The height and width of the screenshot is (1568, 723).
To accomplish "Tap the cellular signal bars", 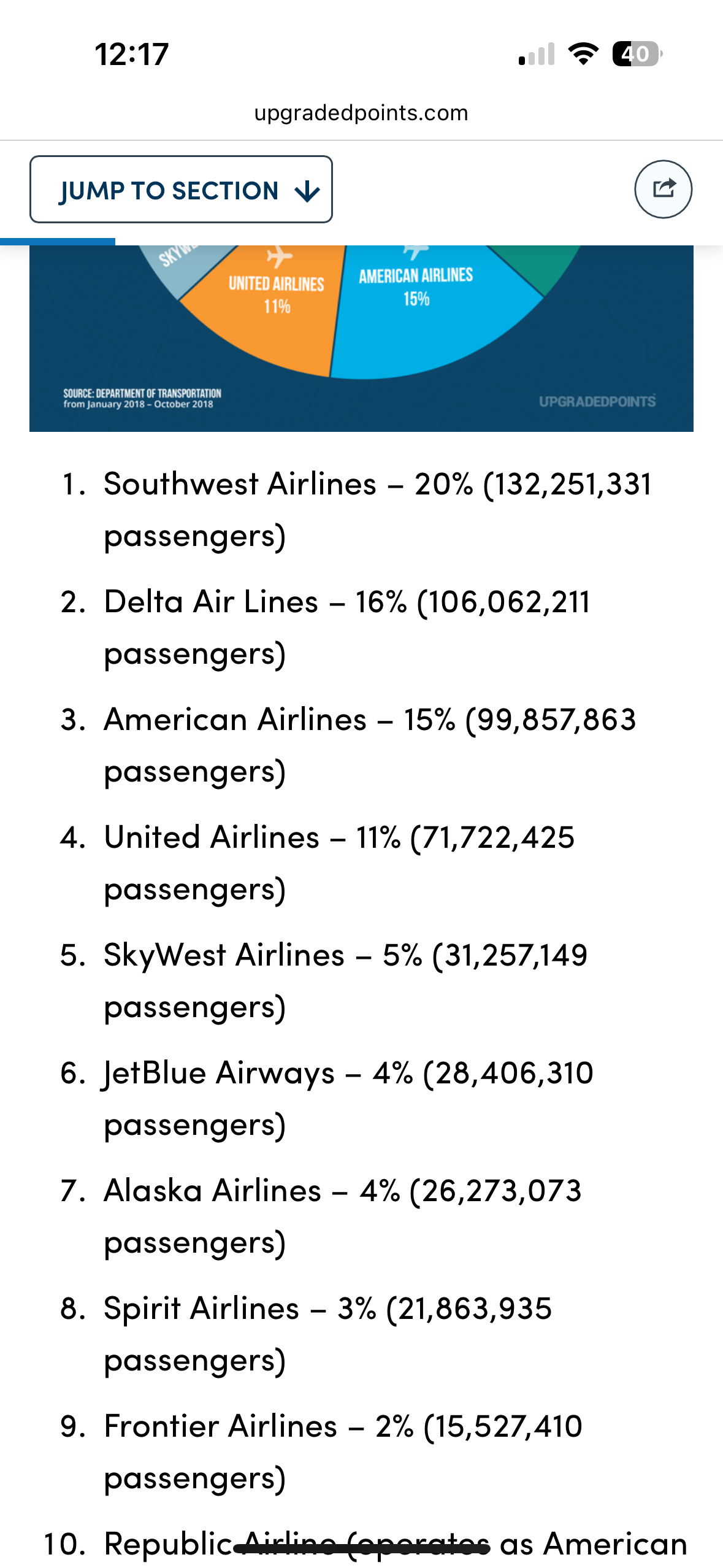I will [537, 55].
